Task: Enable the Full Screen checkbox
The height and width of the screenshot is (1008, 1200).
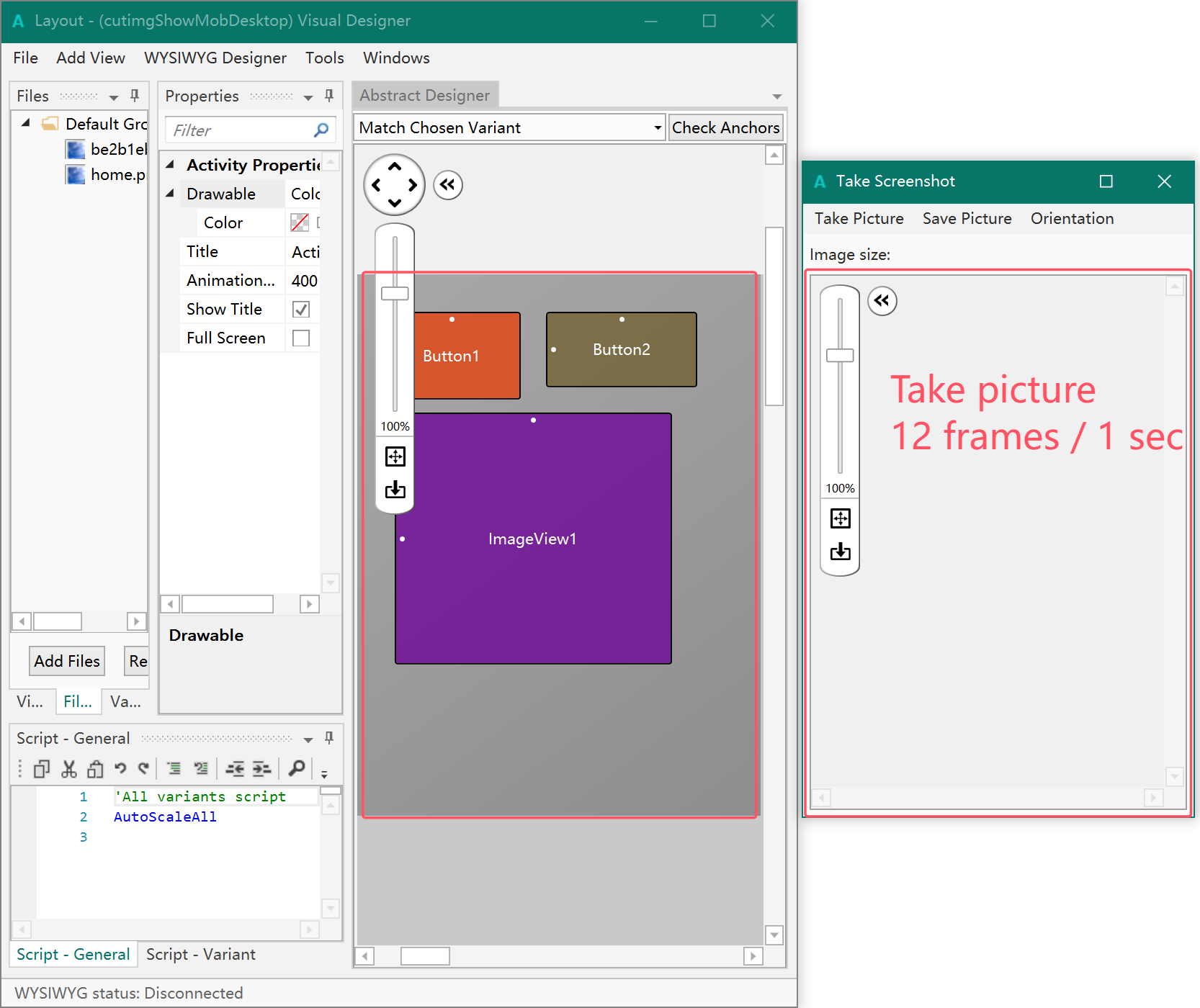Action: [301, 338]
